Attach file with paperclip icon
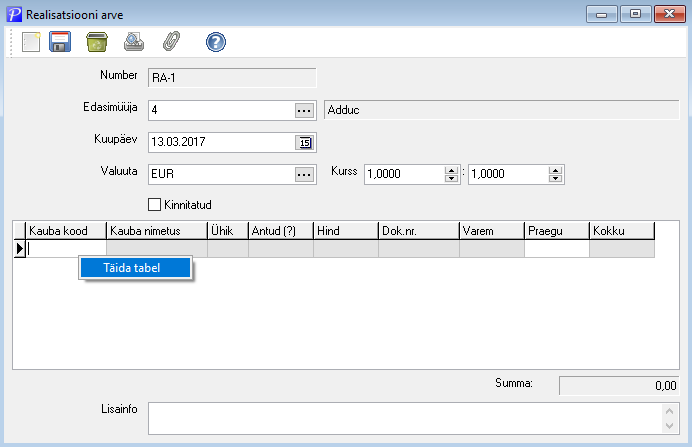Viewport: 692px width, 447px height. [171, 41]
